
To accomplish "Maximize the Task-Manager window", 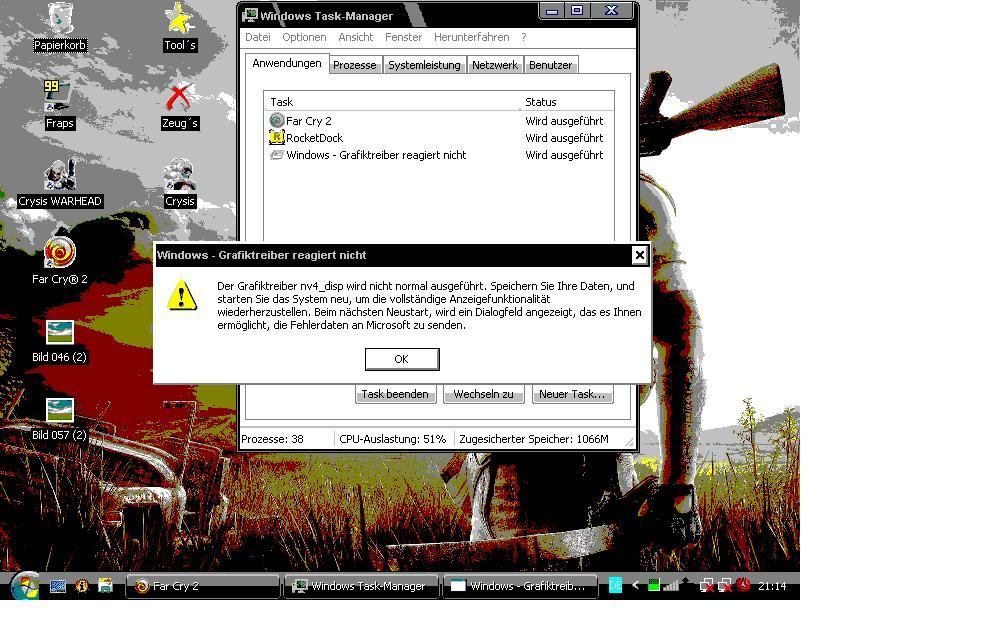I will pos(577,11).
